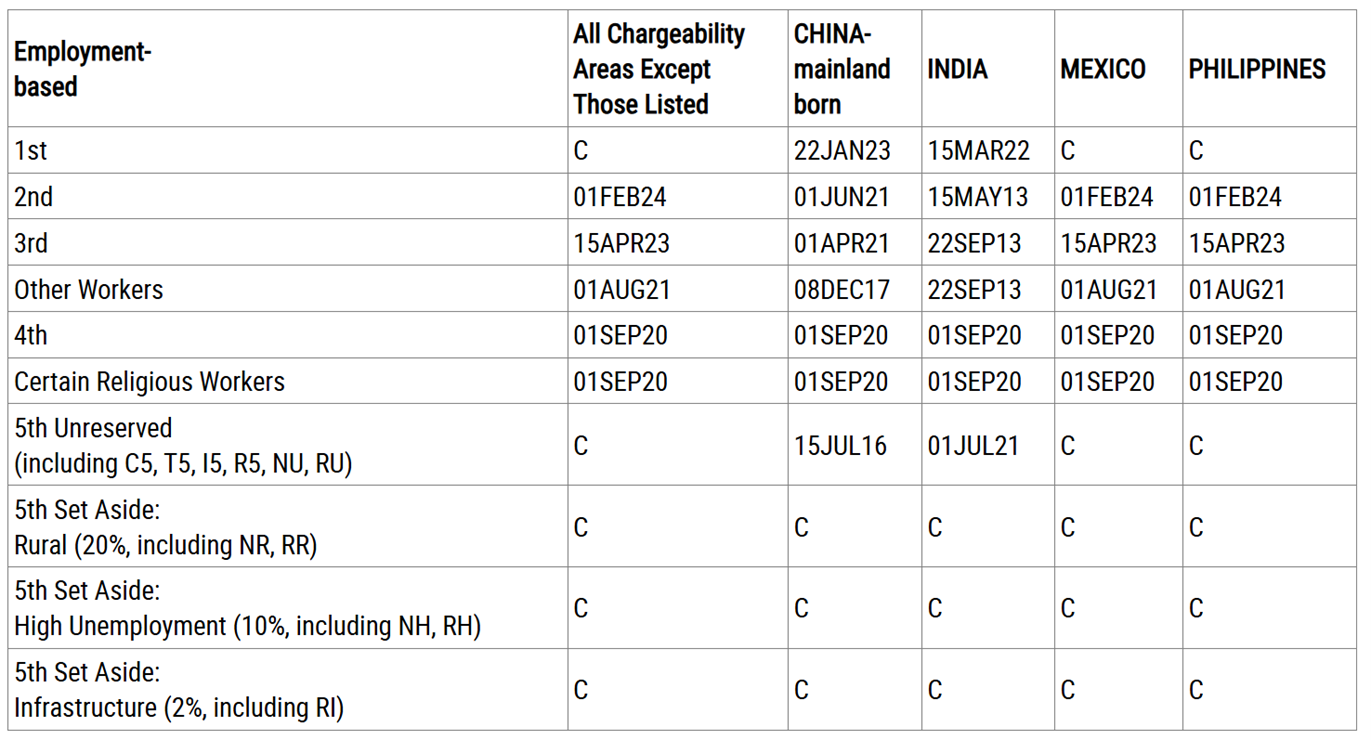Click the 01JUN21 date cell
This screenshot has width=1371, height=740.
tap(842, 197)
